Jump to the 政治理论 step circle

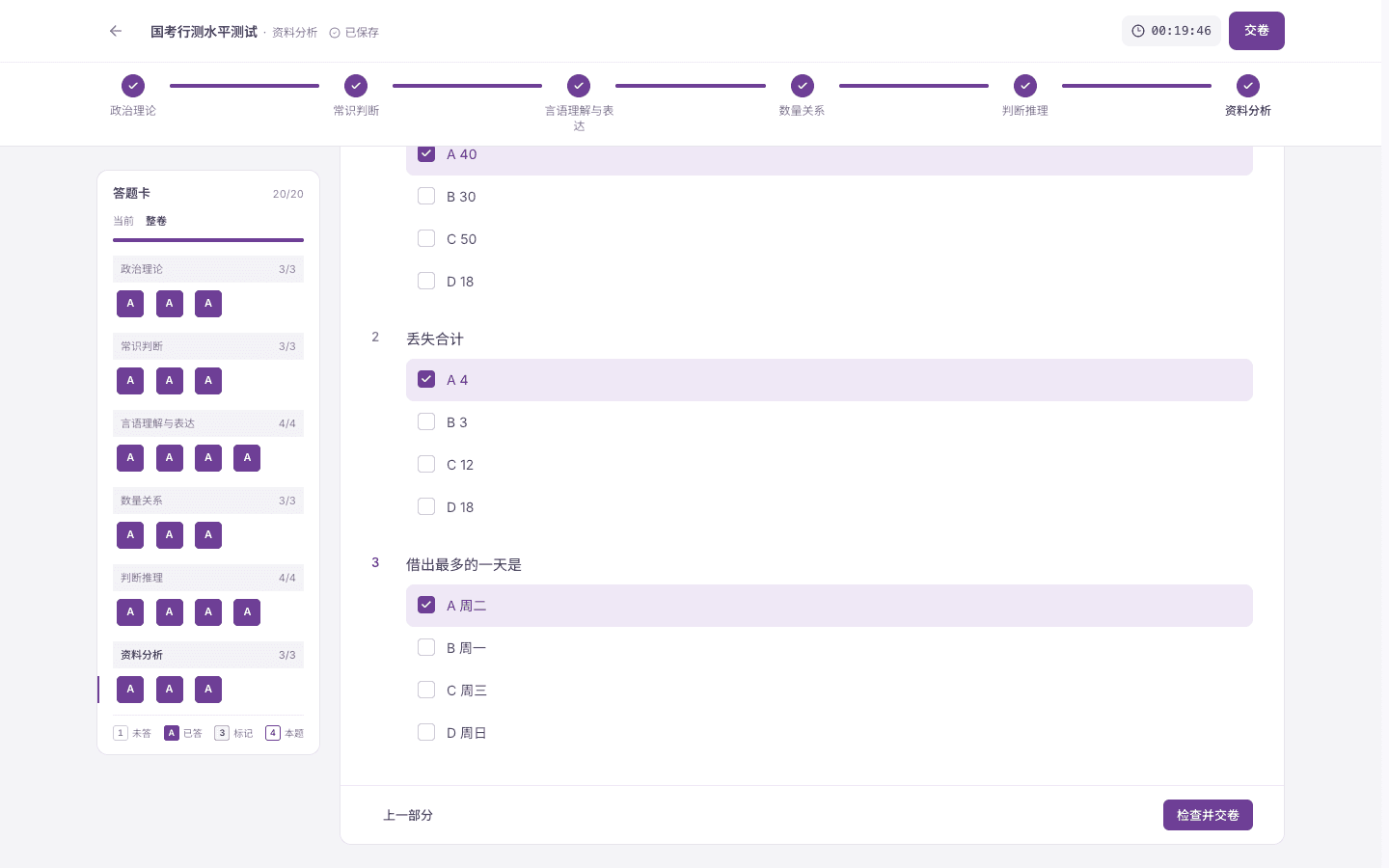click(133, 86)
